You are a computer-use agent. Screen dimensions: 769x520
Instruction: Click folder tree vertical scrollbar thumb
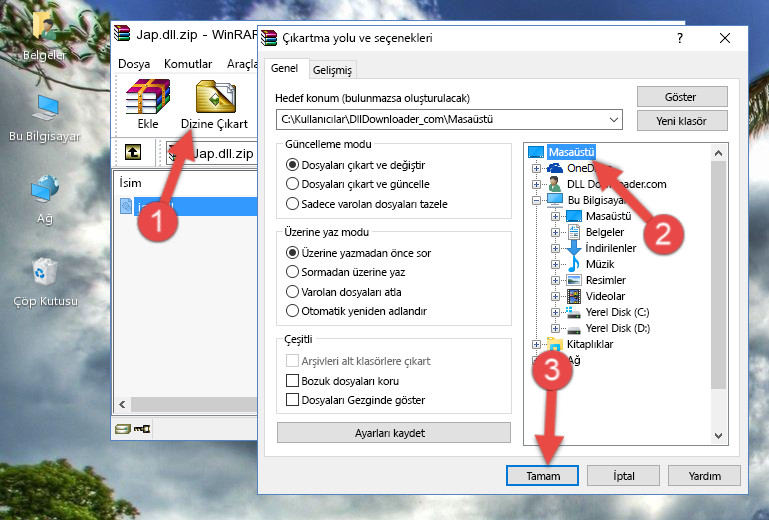(x=718, y=275)
